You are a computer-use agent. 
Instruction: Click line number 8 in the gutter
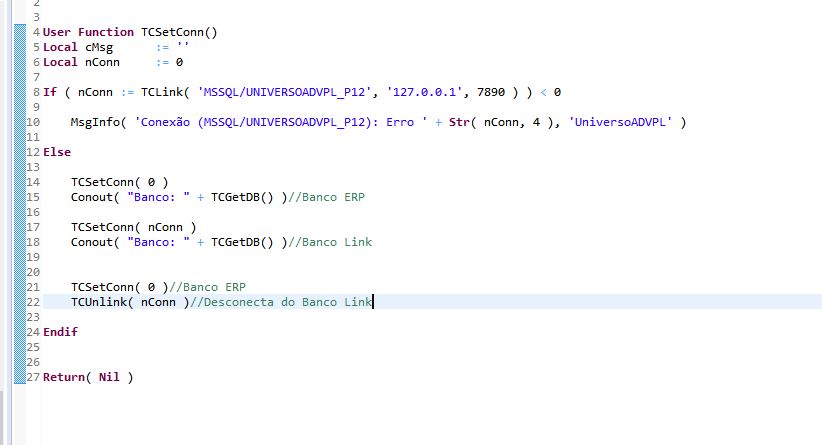coord(37,92)
